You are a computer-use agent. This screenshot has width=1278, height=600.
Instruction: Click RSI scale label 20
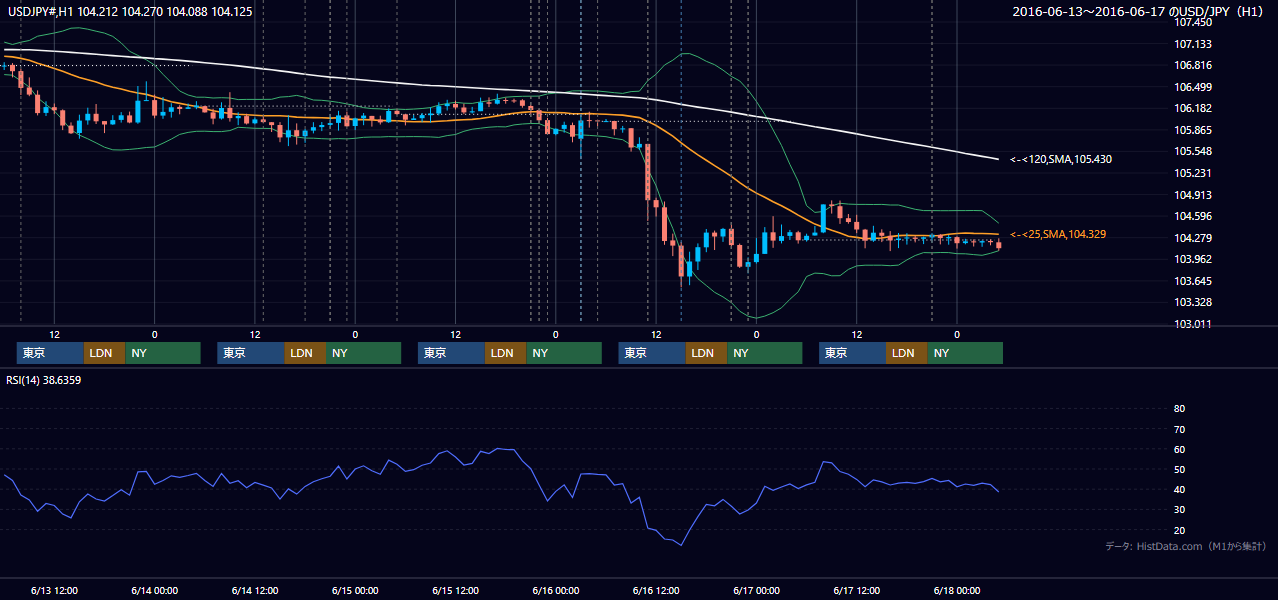(1179, 531)
